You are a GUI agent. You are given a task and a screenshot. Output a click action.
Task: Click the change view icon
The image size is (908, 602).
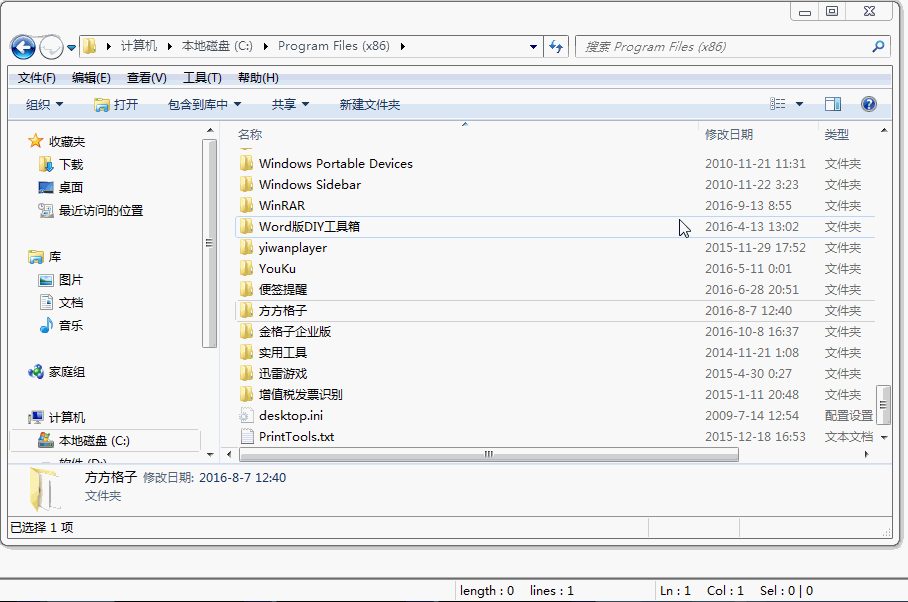(x=778, y=104)
